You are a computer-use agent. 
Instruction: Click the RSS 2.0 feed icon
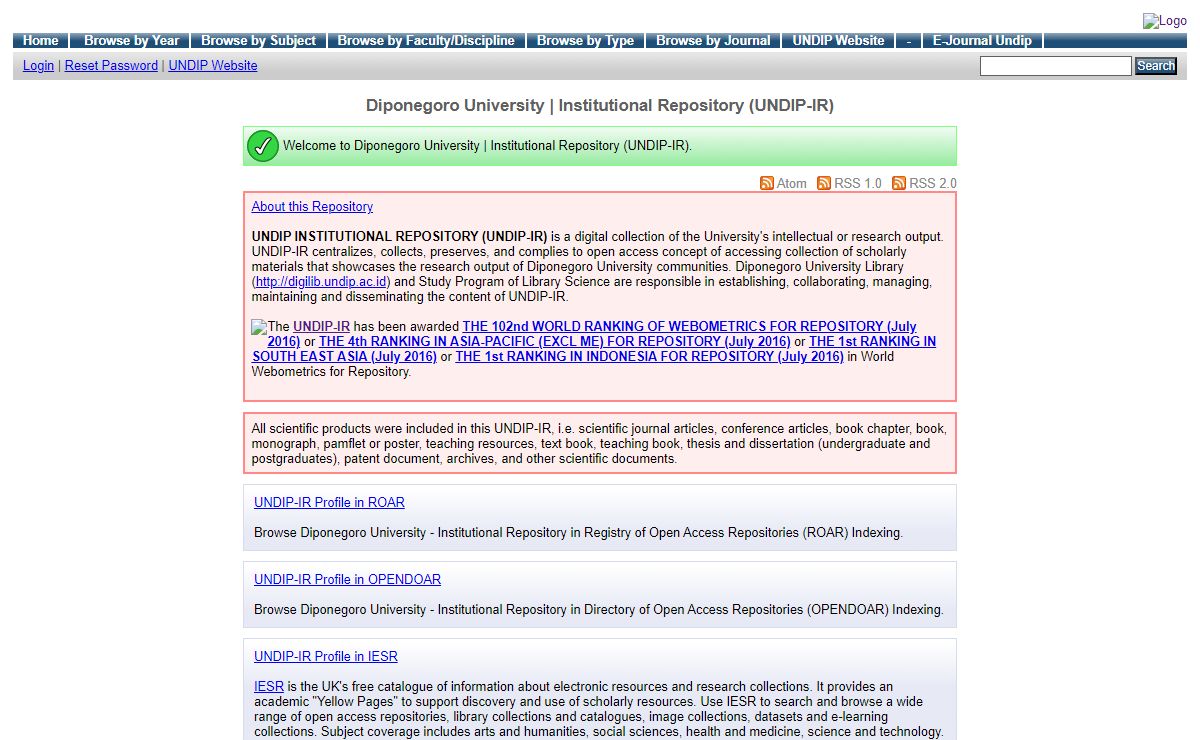click(899, 183)
